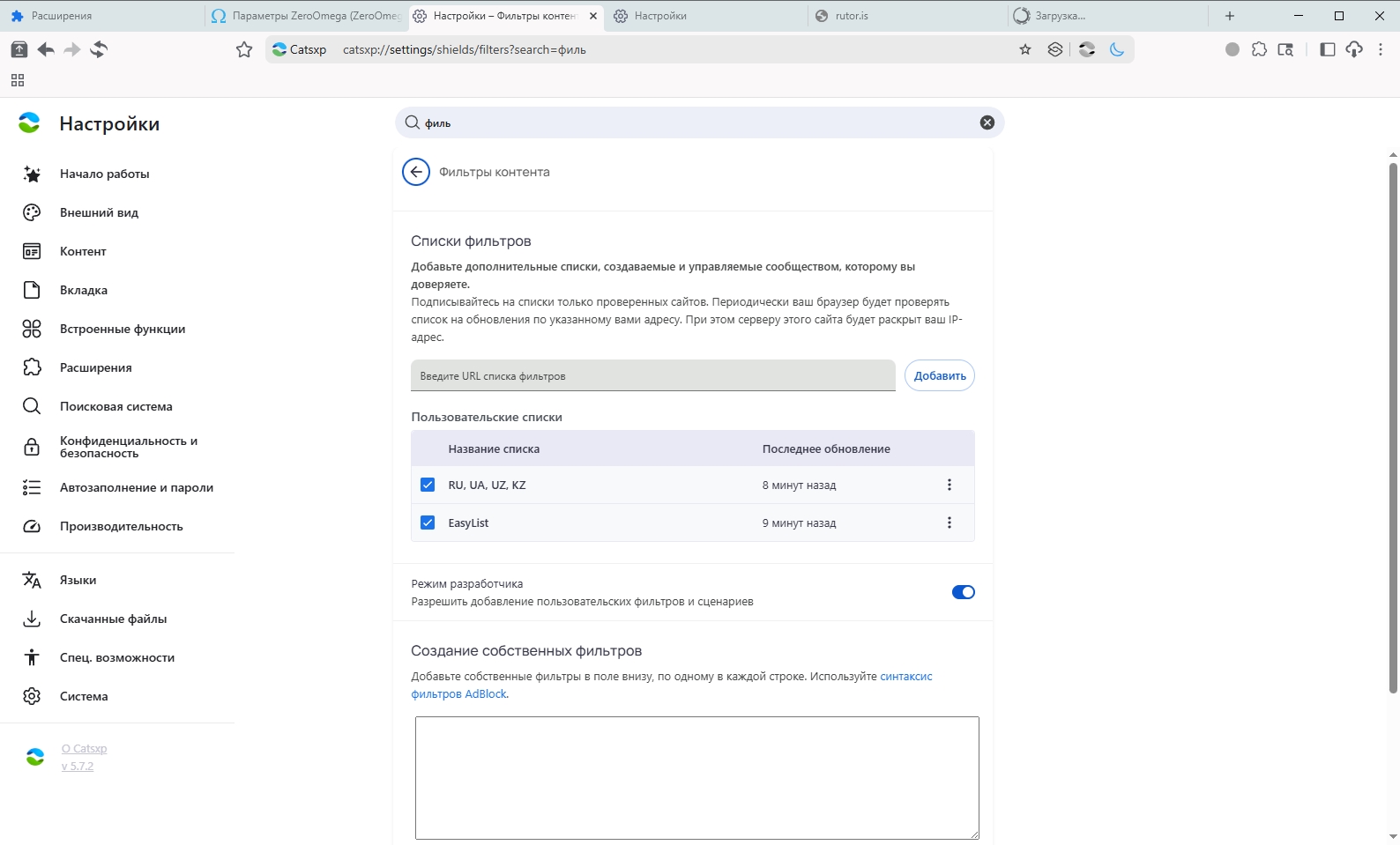Viewport: 1400px width, 845px height.
Task: Toggle the night mode moon icon
Action: [1117, 50]
